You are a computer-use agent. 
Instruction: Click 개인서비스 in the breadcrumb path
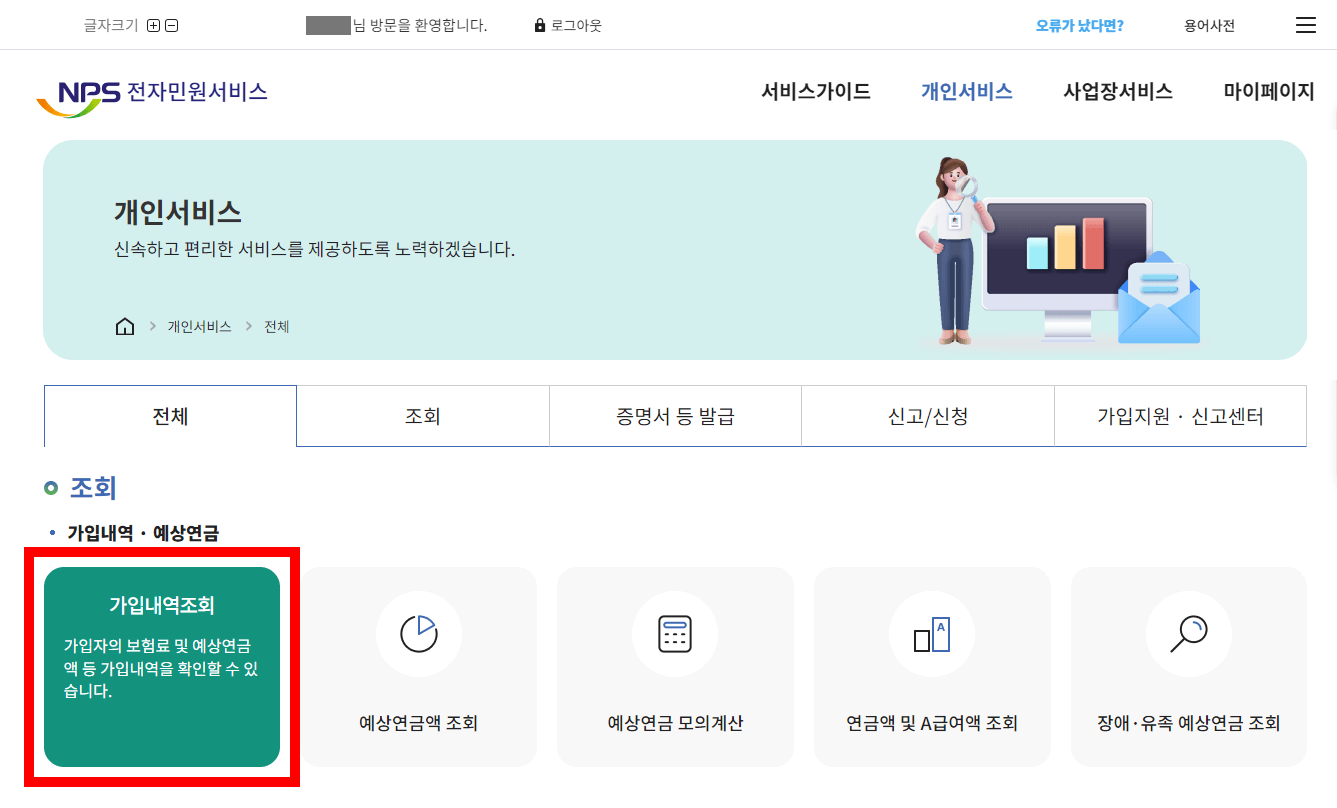pos(199,325)
